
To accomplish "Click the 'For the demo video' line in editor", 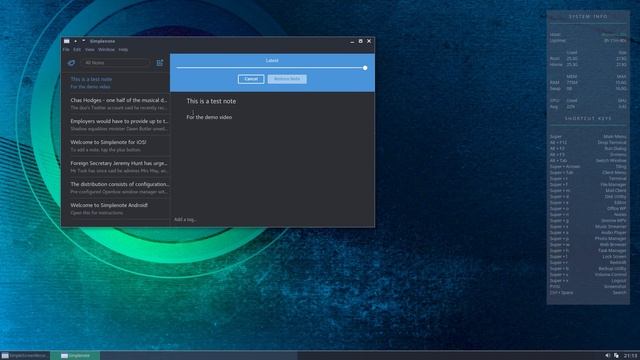I will [209, 117].
